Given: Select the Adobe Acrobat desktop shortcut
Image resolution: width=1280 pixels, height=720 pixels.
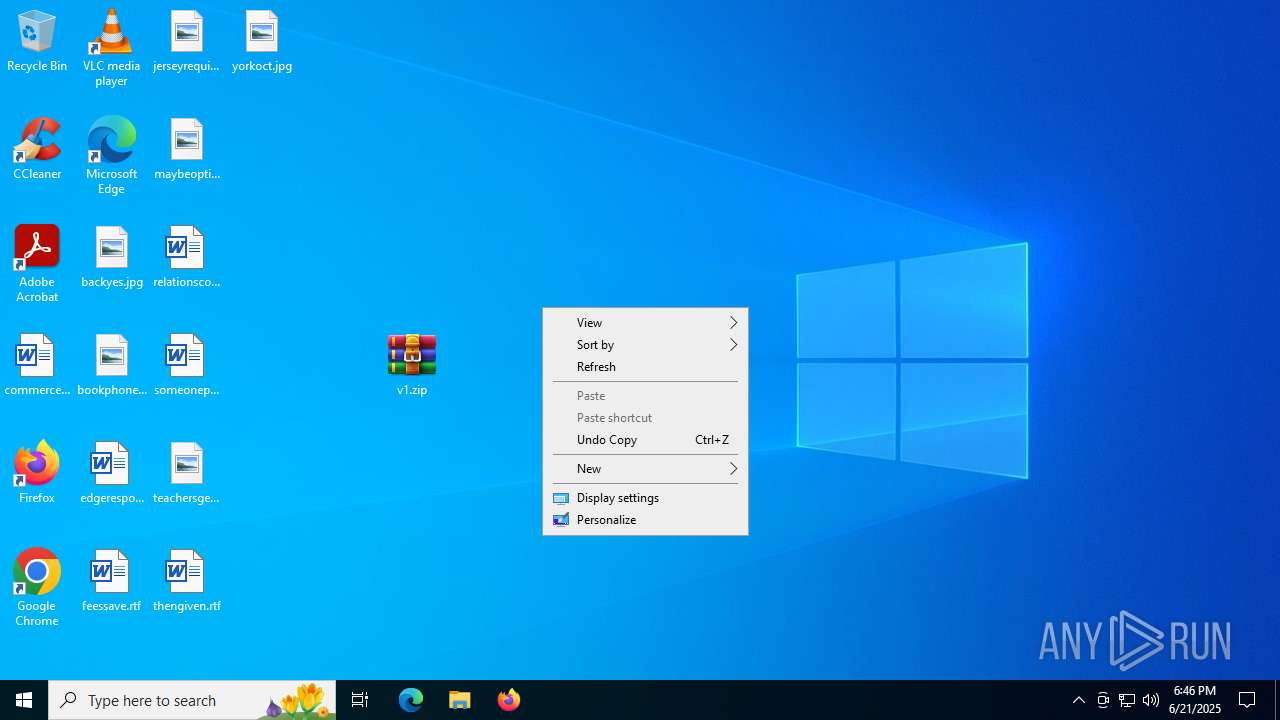Looking at the screenshot, I should 37,264.
